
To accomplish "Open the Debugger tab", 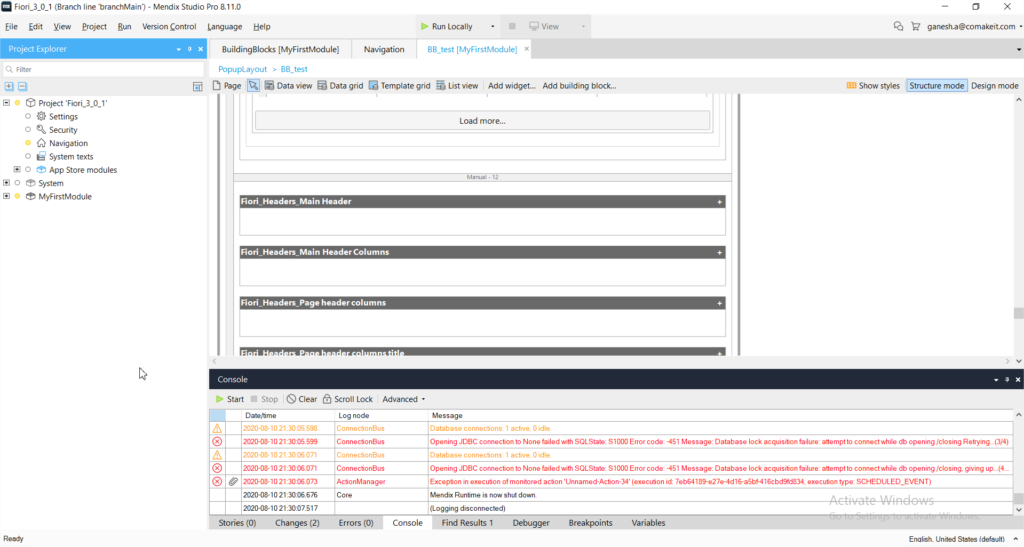I will tap(531, 523).
